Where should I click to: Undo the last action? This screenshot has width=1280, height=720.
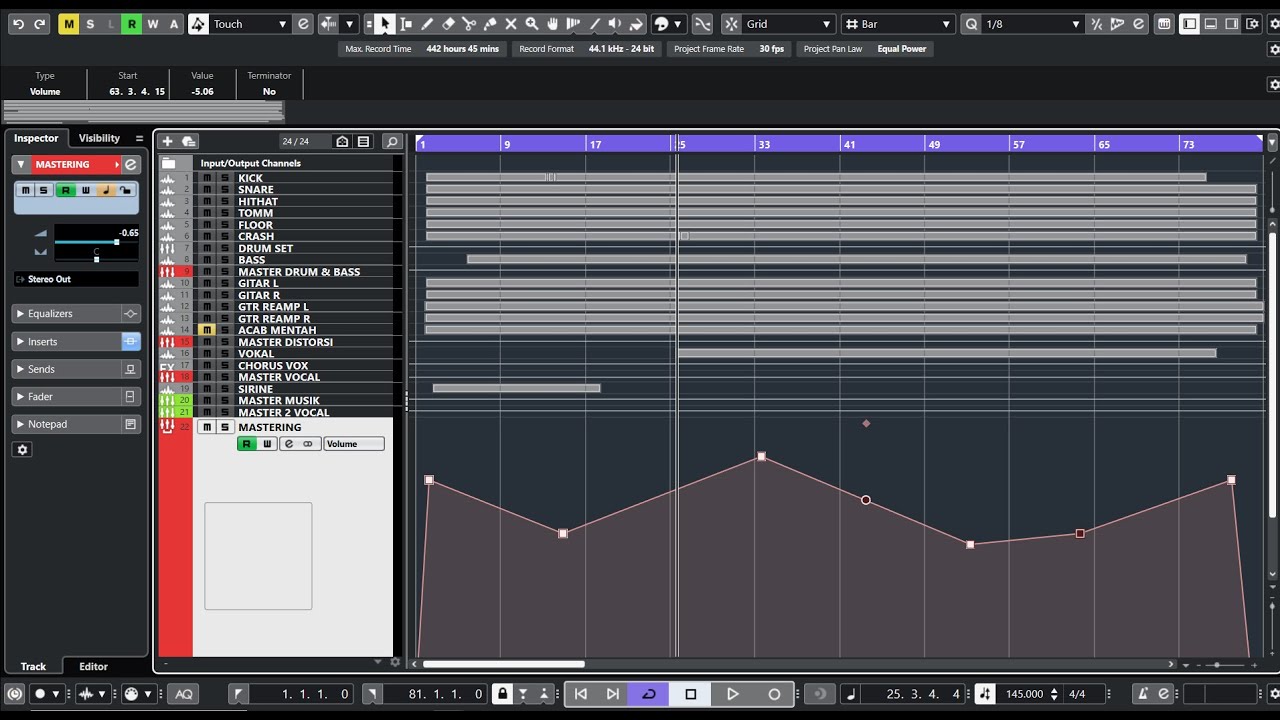(18, 24)
